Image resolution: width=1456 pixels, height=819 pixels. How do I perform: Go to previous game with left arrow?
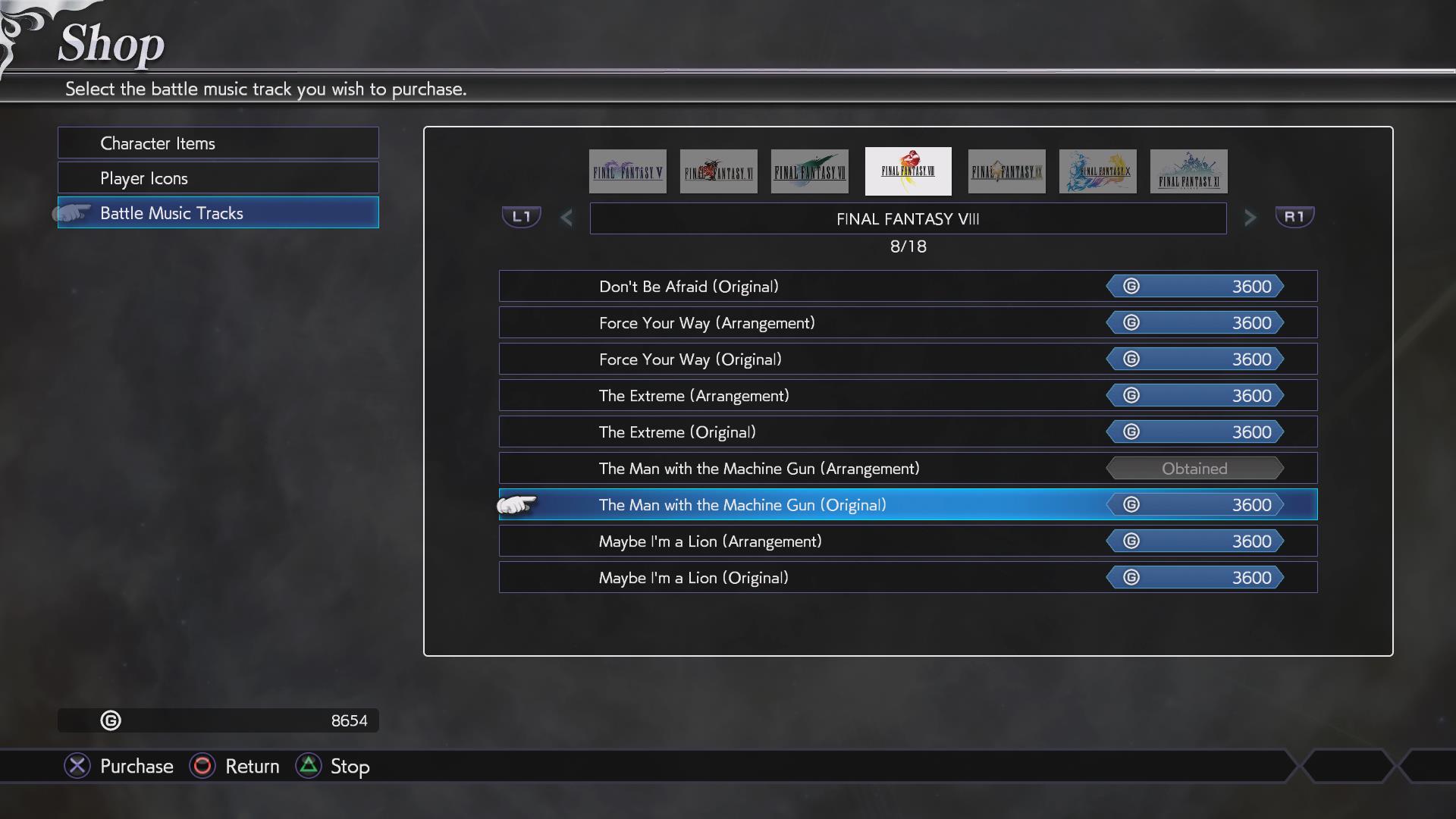click(x=566, y=218)
